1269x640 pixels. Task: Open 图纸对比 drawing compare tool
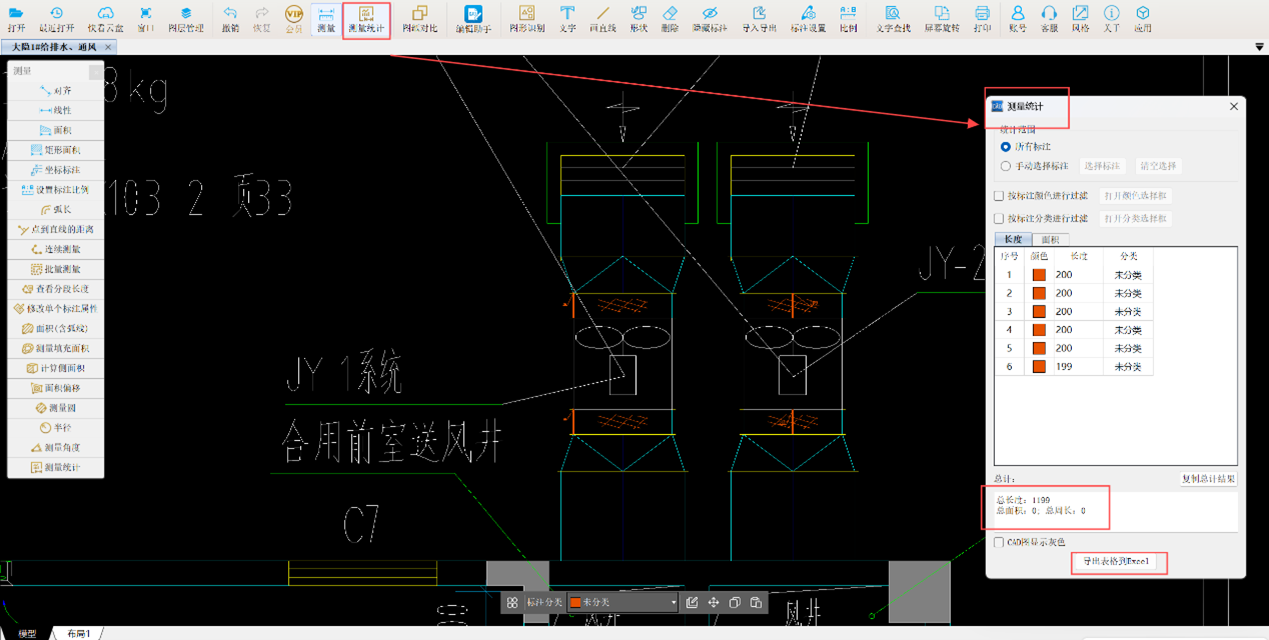tap(419, 18)
